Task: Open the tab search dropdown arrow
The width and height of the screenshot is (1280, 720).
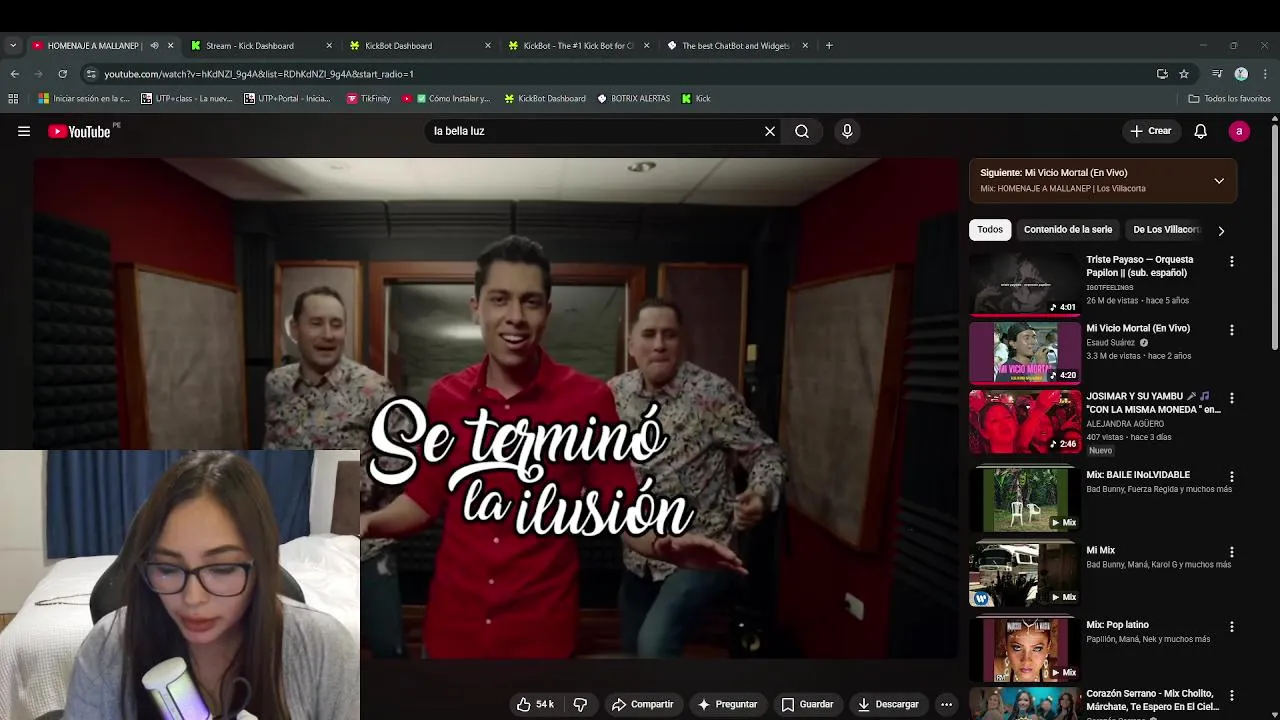Action: pyautogui.click(x=13, y=45)
